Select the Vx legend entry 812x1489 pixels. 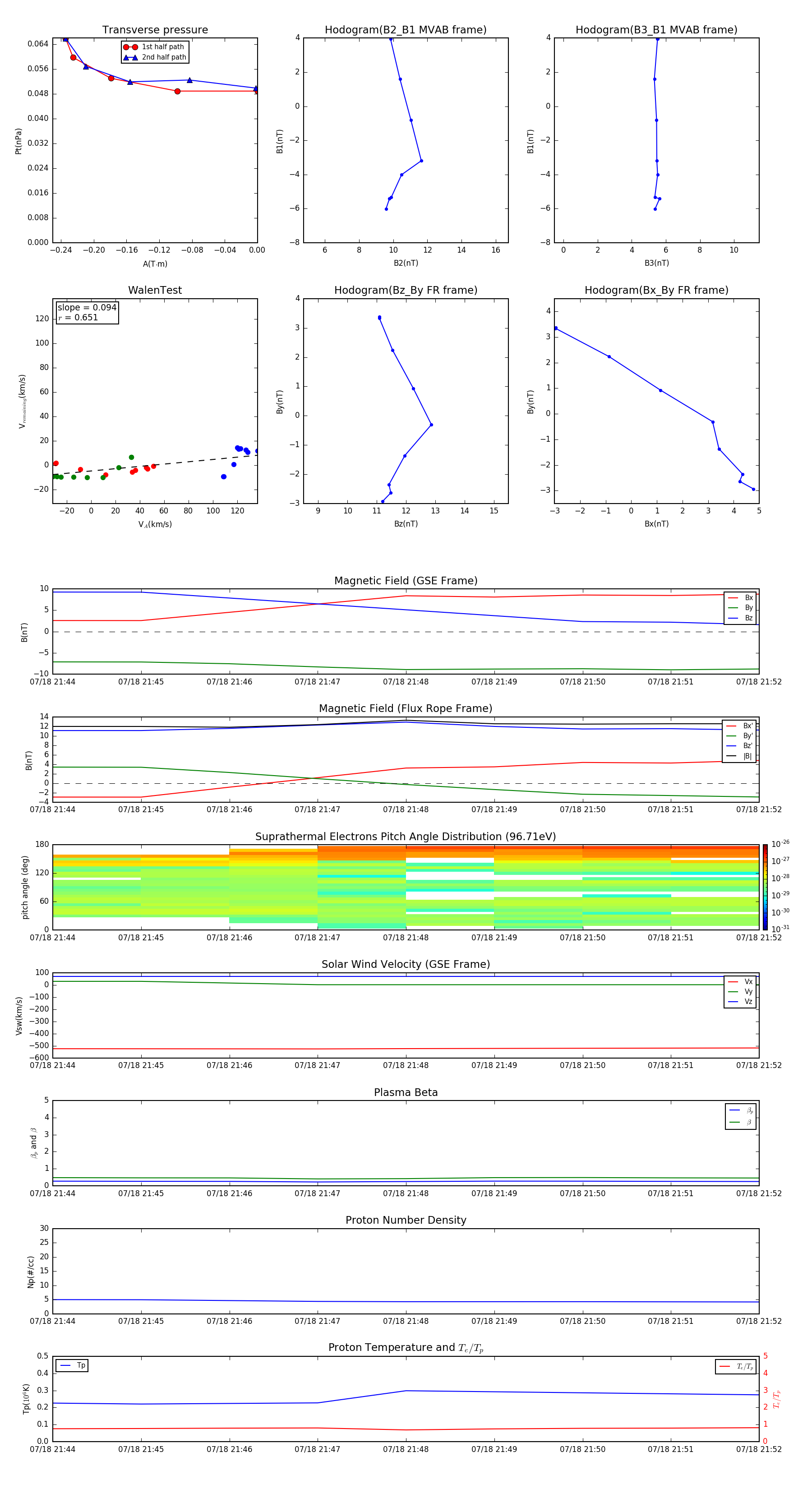[740, 981]
